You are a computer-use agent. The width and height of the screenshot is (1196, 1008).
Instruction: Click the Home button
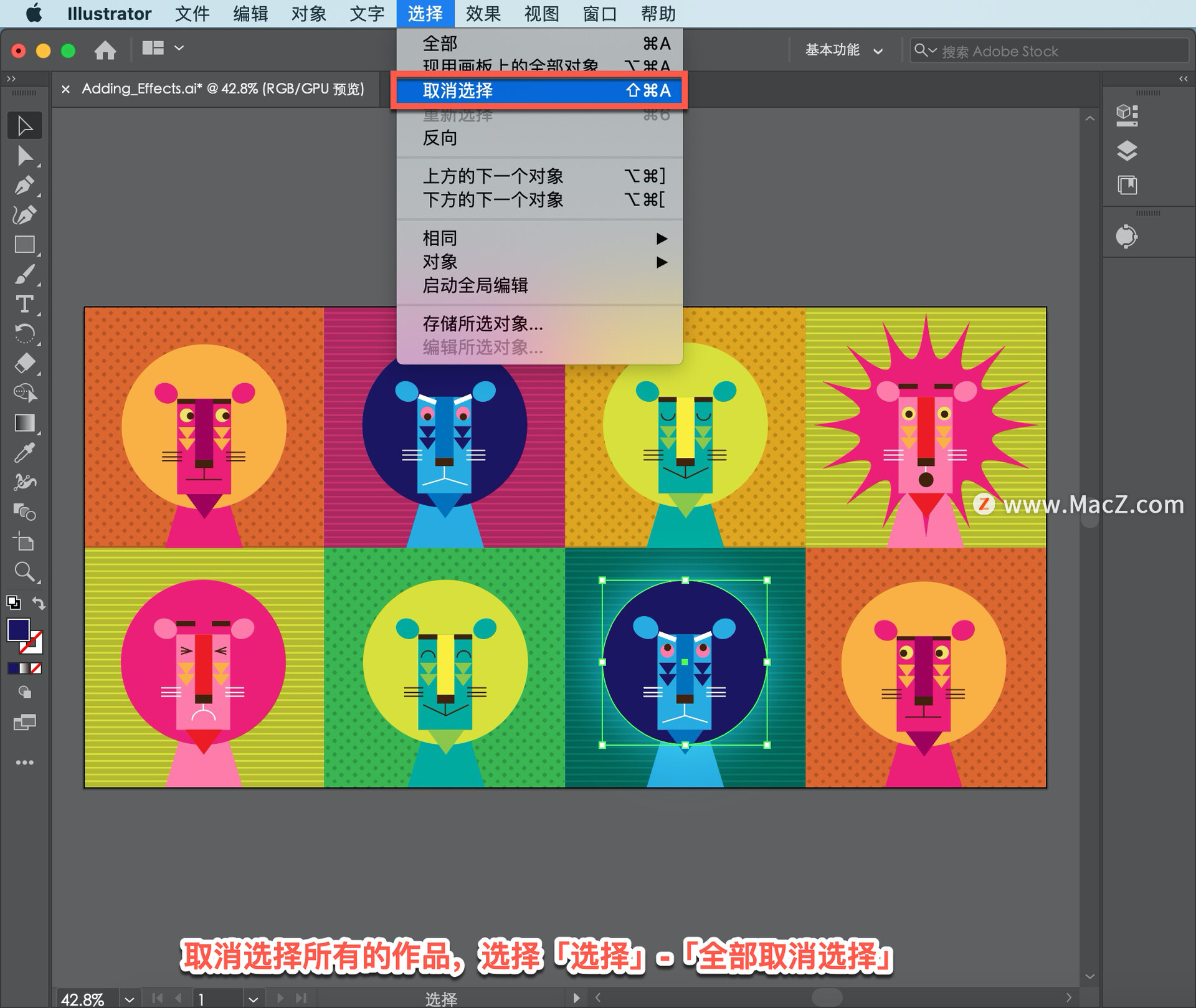pos(105,50)
